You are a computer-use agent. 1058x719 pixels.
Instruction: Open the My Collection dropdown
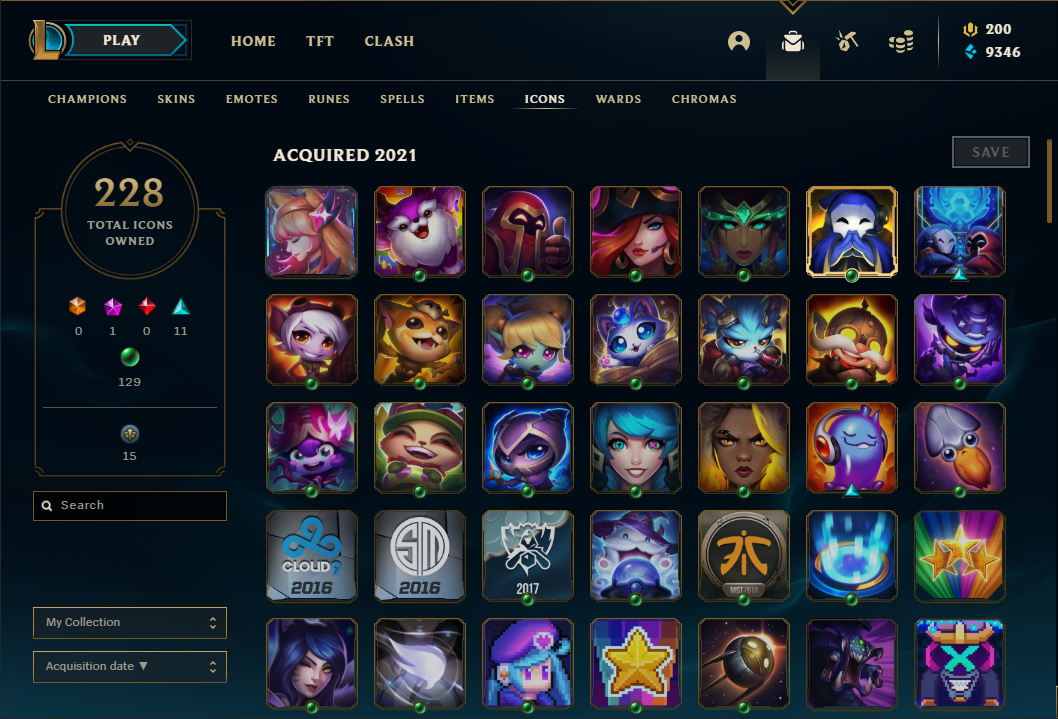(x=130, y=623)
